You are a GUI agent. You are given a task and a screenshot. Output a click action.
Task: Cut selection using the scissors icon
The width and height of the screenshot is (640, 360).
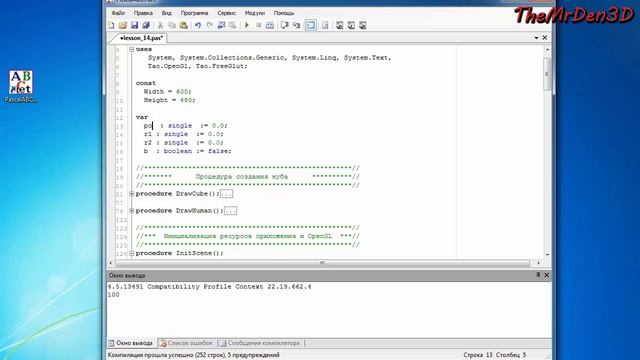(160, 25)
